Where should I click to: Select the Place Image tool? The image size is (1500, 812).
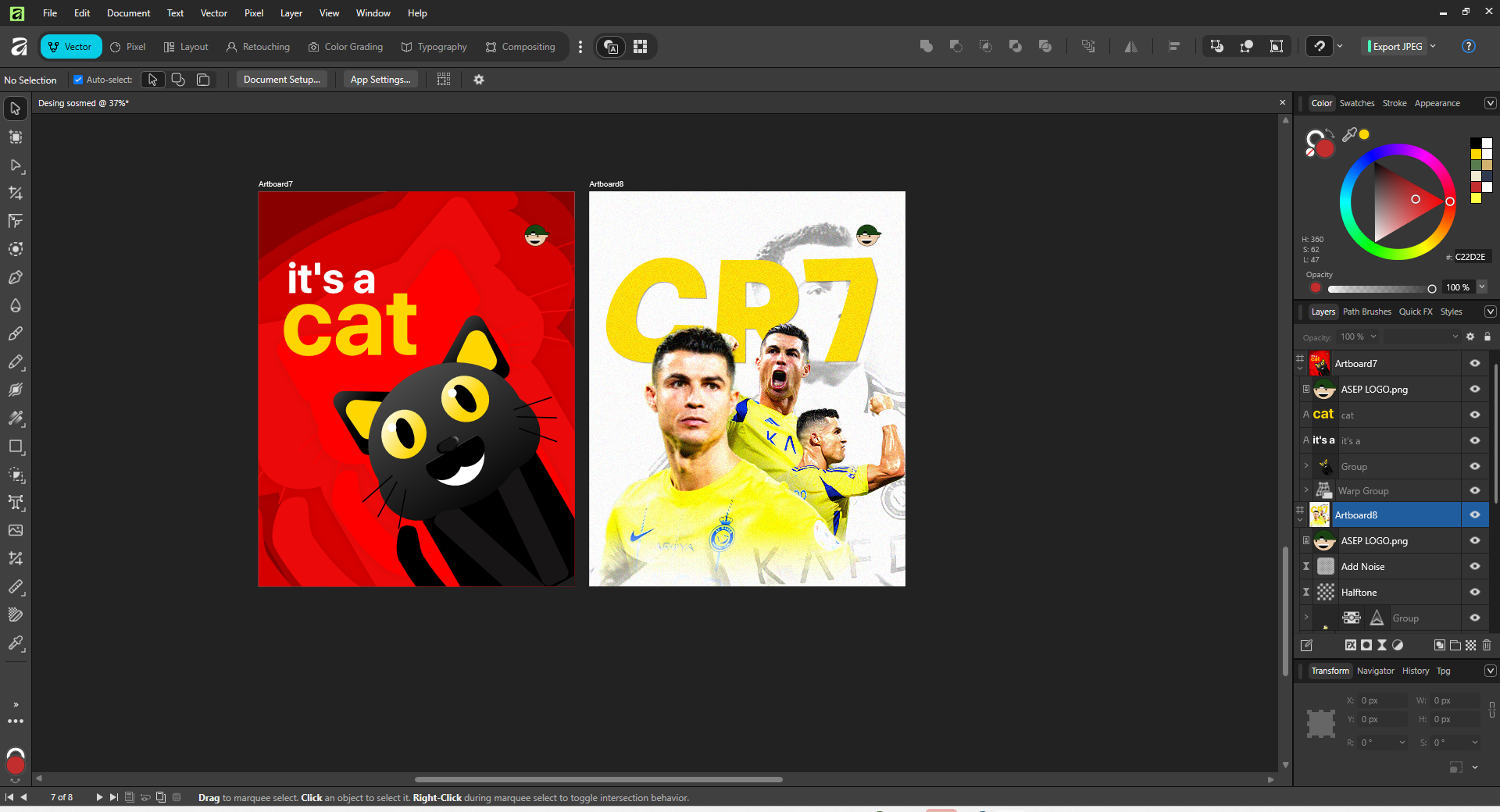15,530
